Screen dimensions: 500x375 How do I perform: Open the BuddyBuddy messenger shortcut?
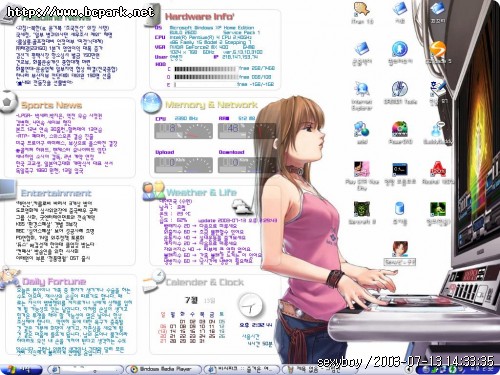[438, 130]
